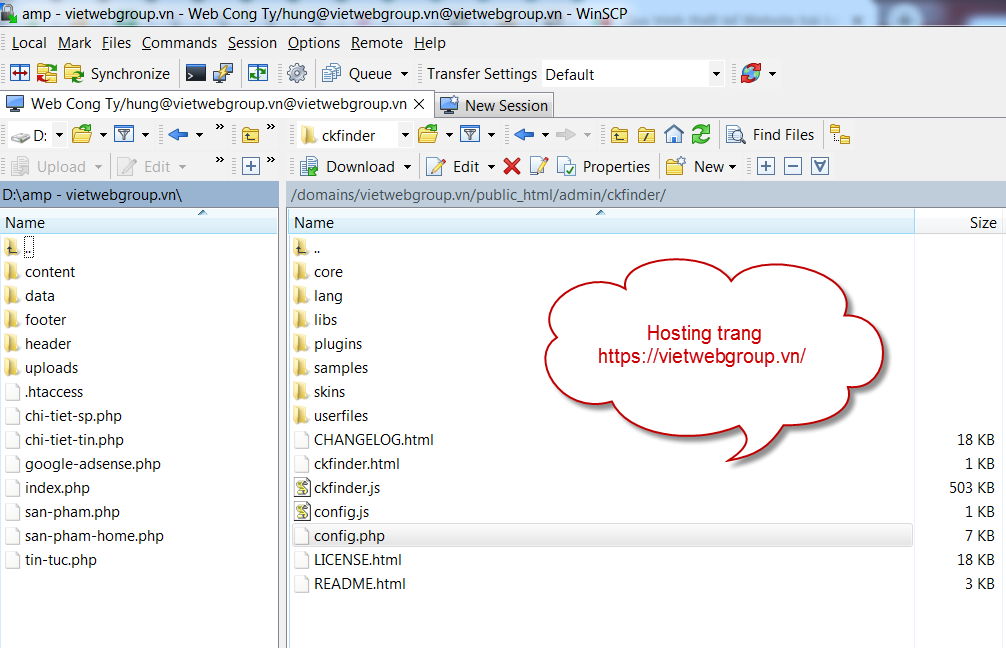Open remote root directory icon
Viewport: 1006px width, 648px height.
pos(647,135)
